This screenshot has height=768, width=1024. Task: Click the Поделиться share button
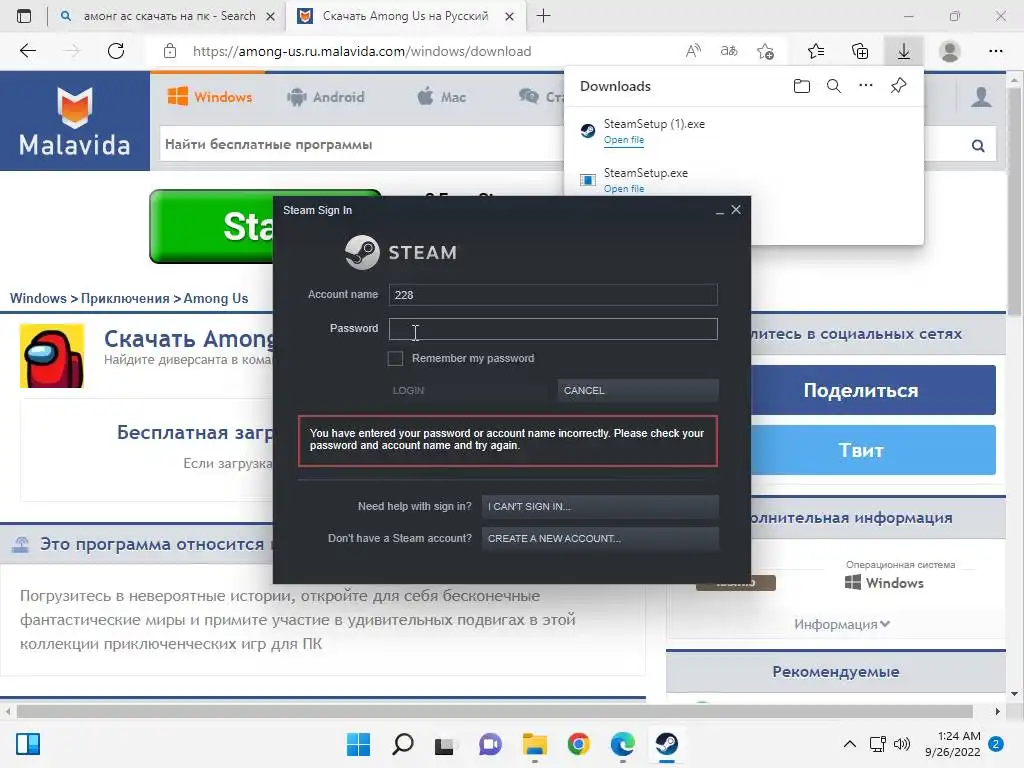(x=873, y=390)
